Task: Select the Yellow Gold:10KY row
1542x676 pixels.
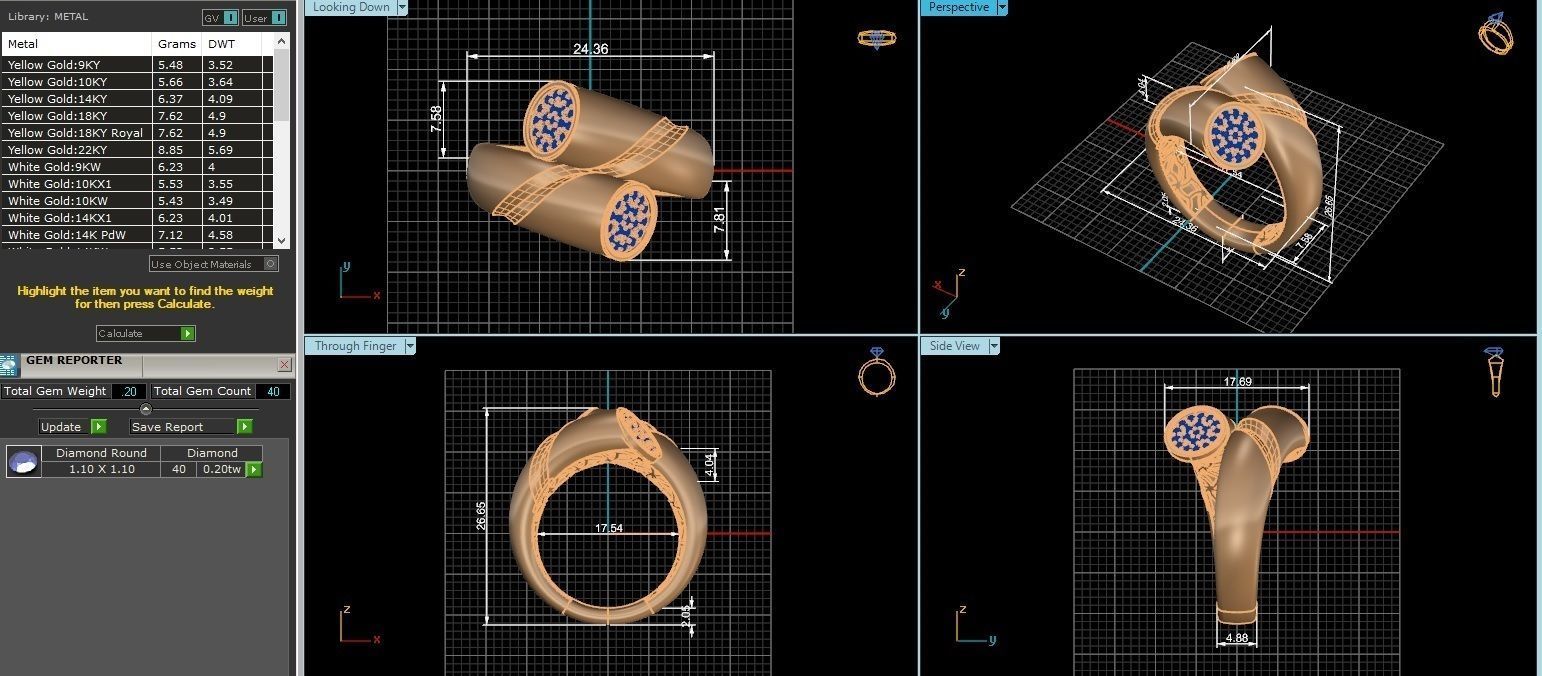Action: [137, 82]
